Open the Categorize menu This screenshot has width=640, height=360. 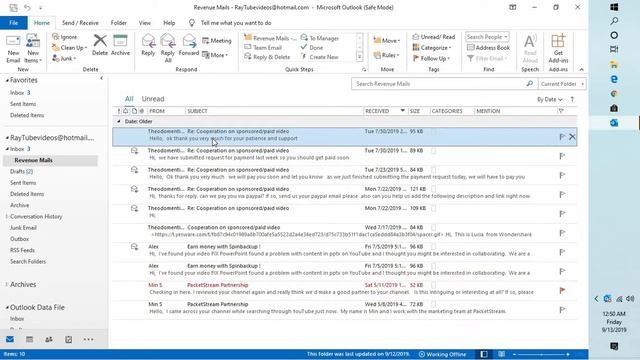point(432,48)
